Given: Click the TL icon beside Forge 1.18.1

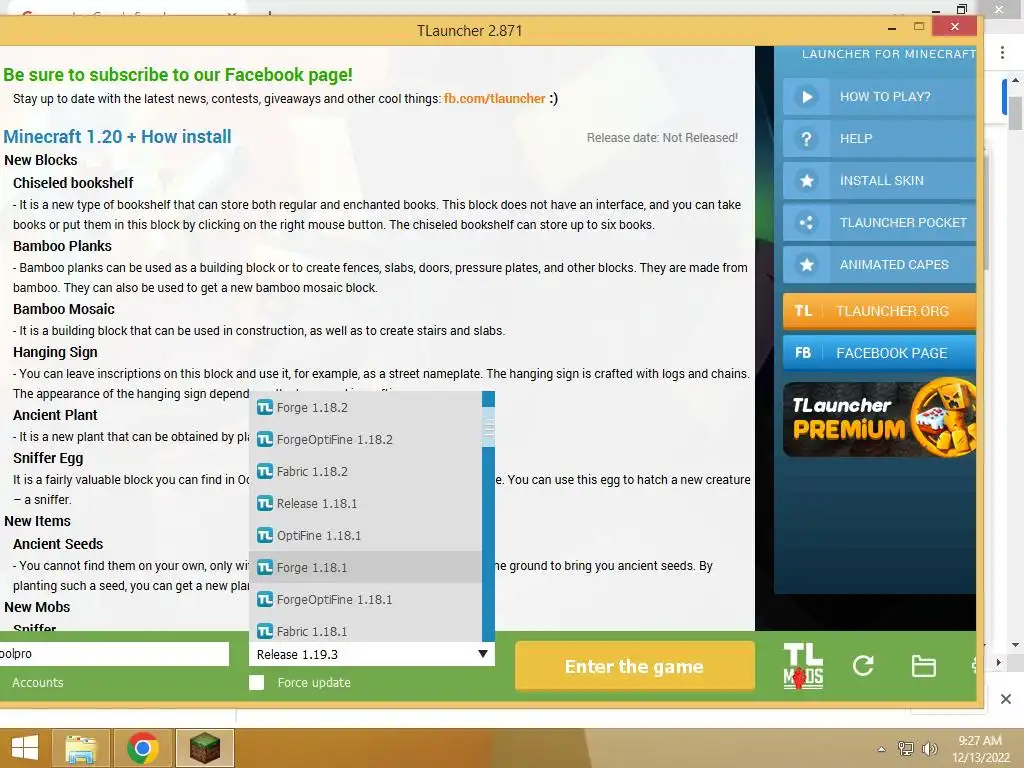Looking at the screenshot, I should click(264, 568).
